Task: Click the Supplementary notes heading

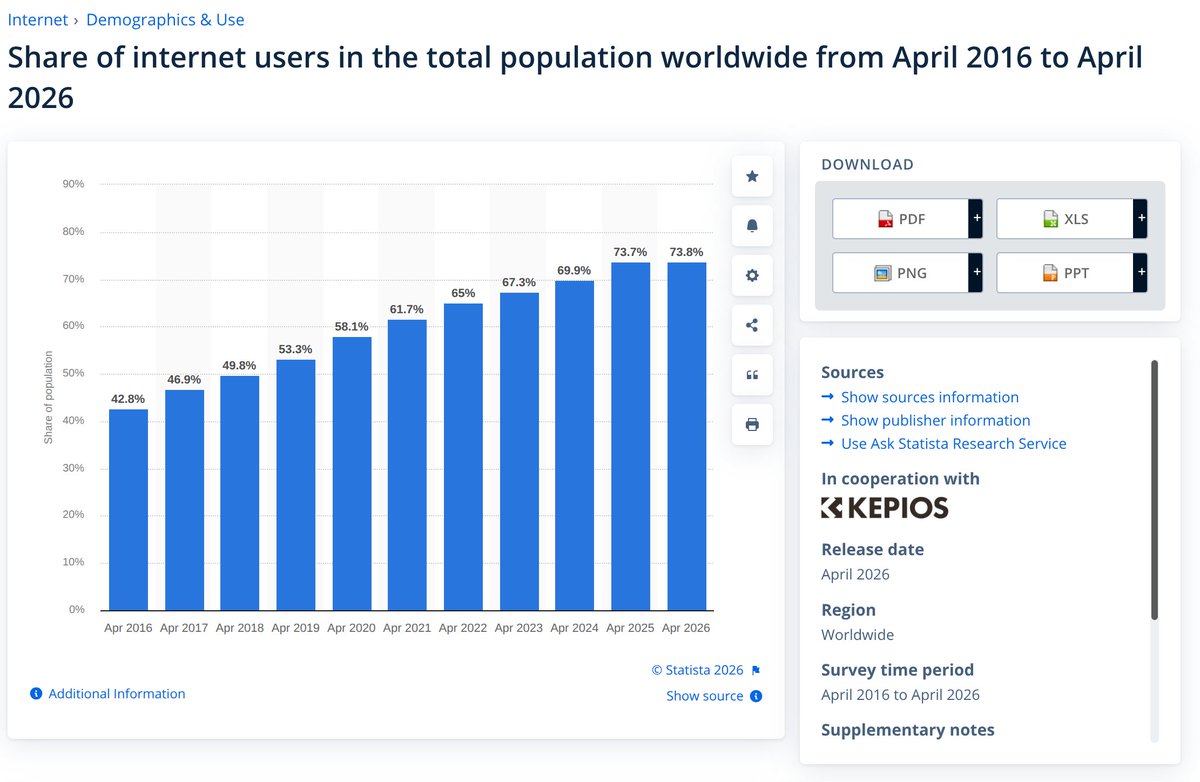Action: (908, 729)
